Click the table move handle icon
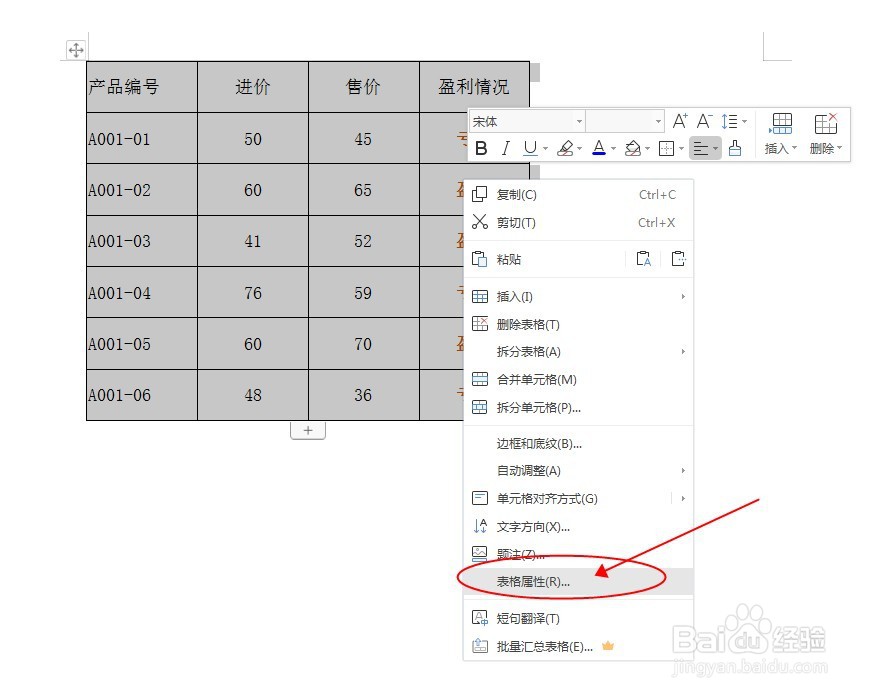Viewport: 876px width, 697px height. click(x=76, y=50)
